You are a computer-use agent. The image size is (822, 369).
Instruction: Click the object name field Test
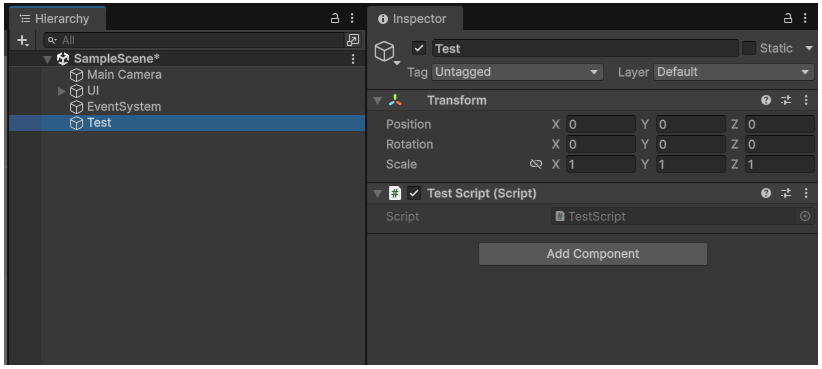585,48
